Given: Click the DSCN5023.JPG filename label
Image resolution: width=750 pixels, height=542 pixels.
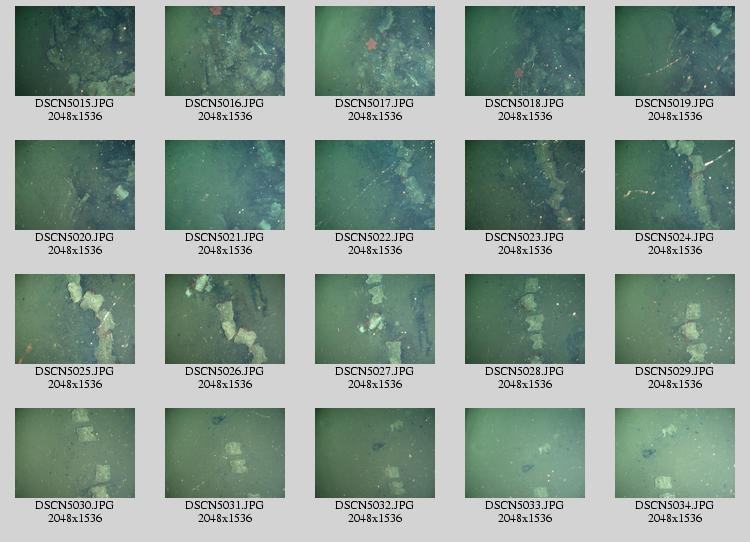Looking at the screenshot, I should coord(525,237).
